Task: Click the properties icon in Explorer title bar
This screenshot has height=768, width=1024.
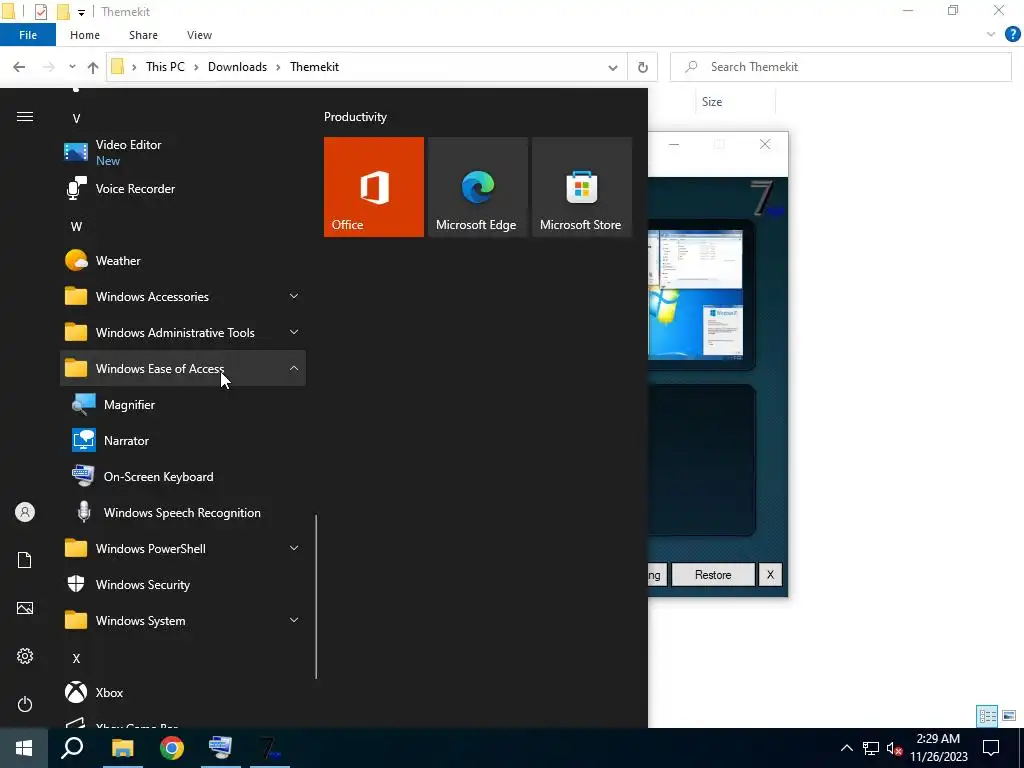Action: 40,12
